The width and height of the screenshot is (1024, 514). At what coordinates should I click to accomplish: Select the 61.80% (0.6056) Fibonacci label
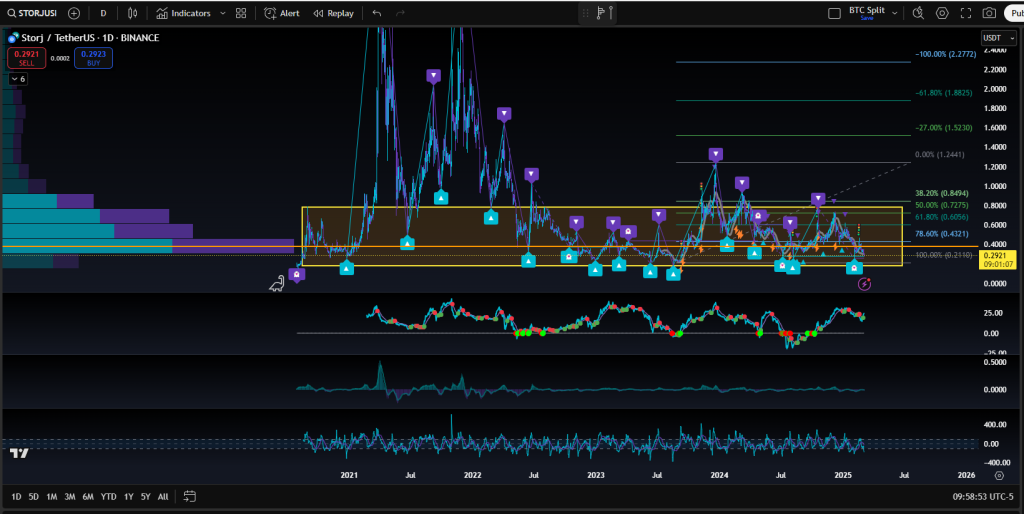click(942, 217)
